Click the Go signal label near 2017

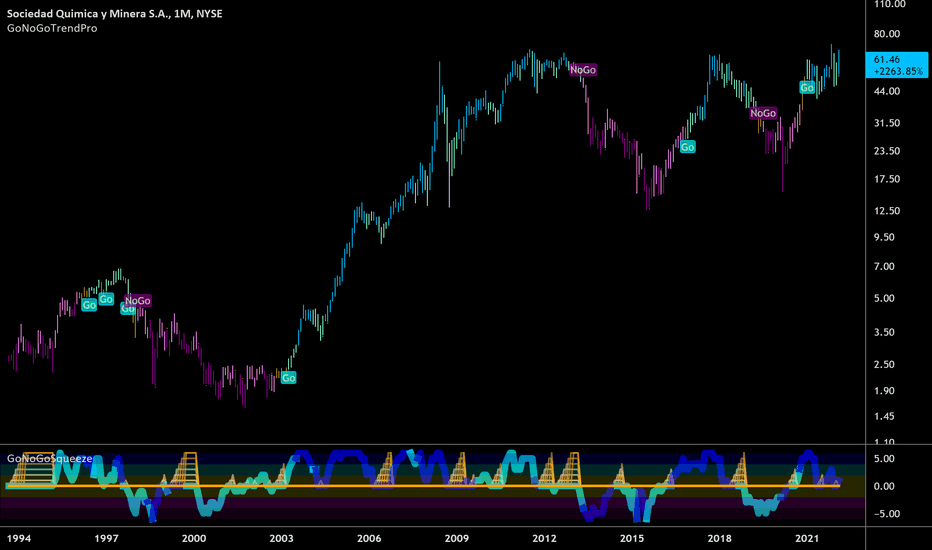tap(687, 147)
